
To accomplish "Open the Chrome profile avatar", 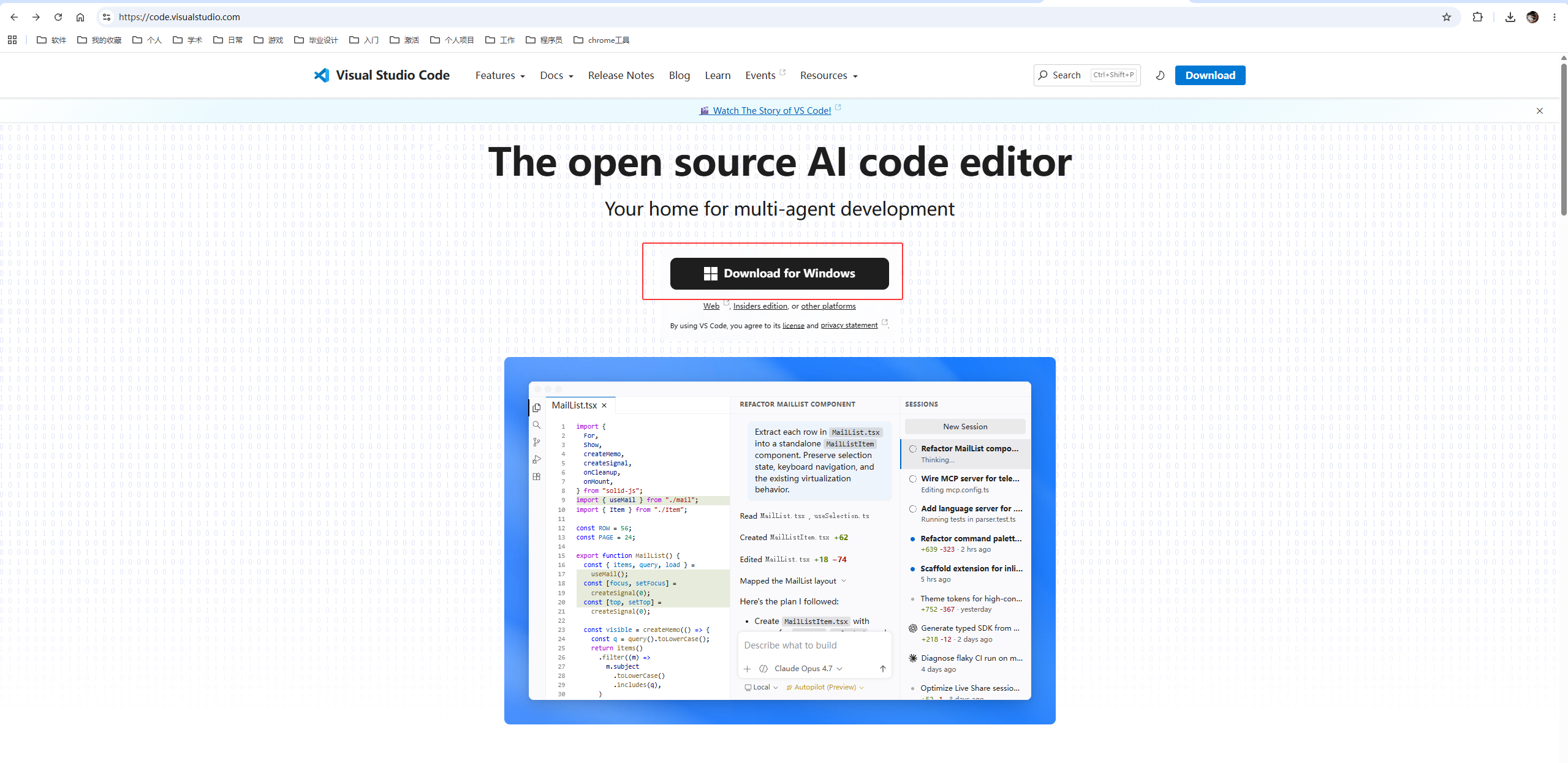I will click(1532, 17).
